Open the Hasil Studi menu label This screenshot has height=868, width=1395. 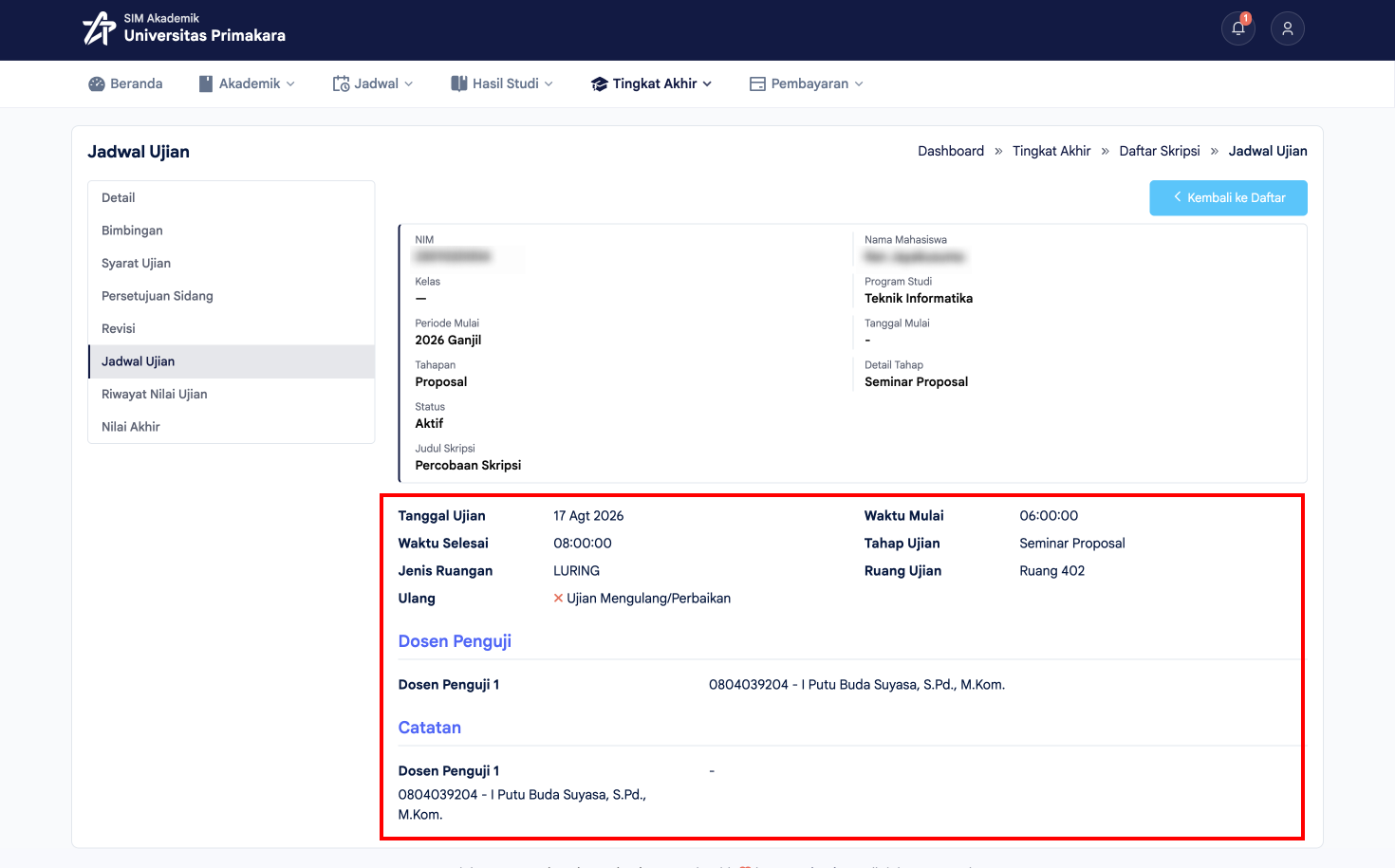[506, 83]
